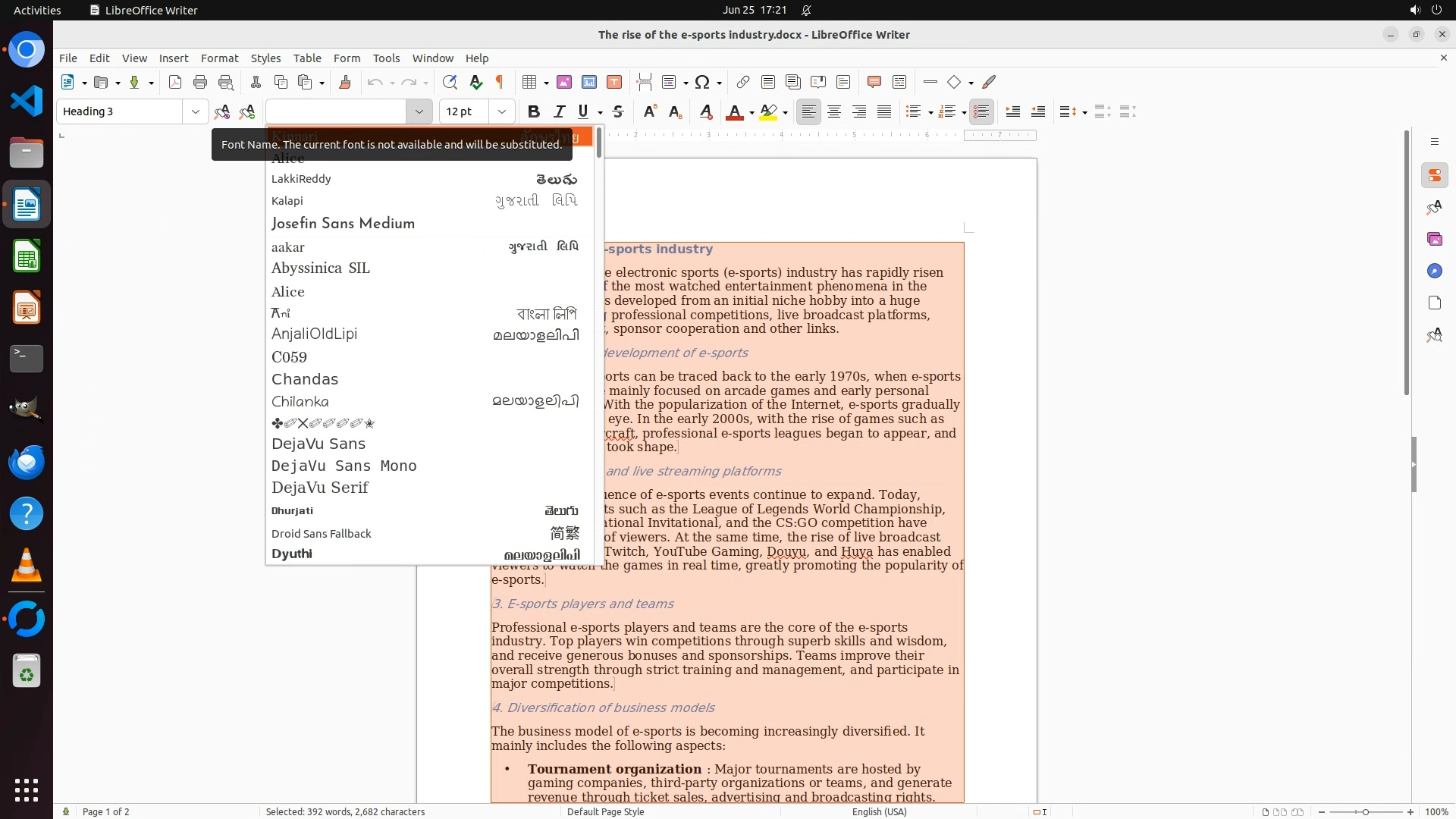Open the sidebar Gallery panel

point(1434,239)
